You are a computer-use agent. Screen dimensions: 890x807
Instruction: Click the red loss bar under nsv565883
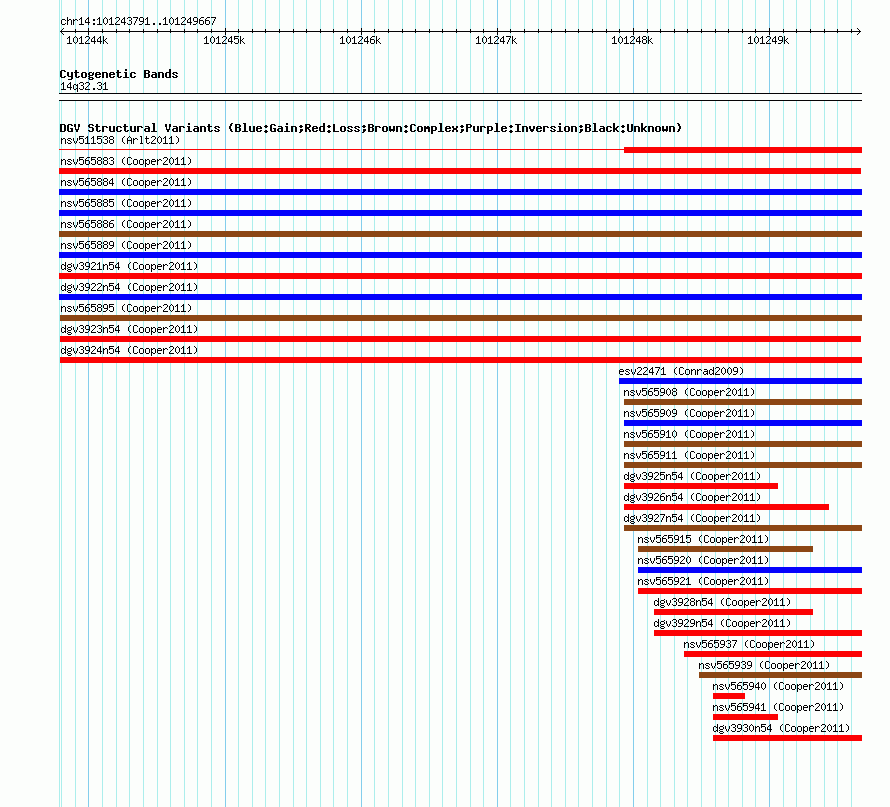(460, 171)
